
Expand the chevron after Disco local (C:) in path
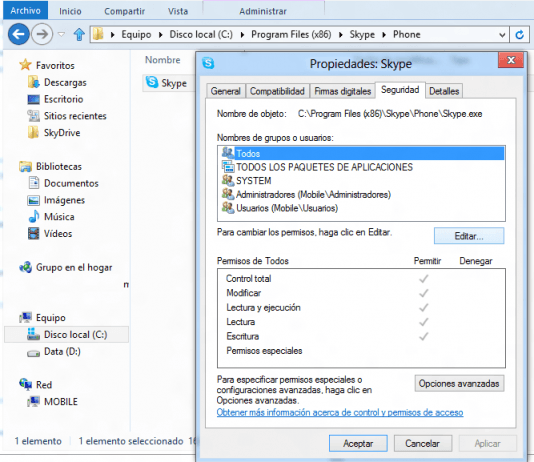(x=242, y=34)
